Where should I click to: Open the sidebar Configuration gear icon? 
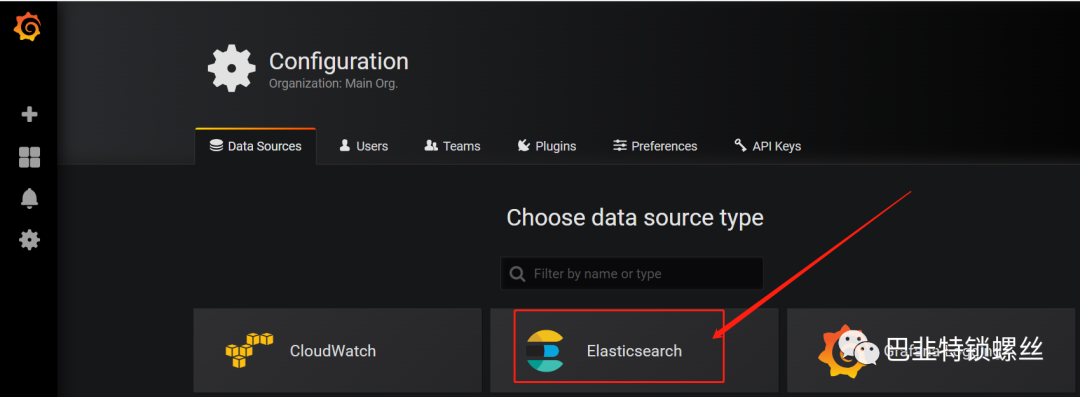point(29,240)
